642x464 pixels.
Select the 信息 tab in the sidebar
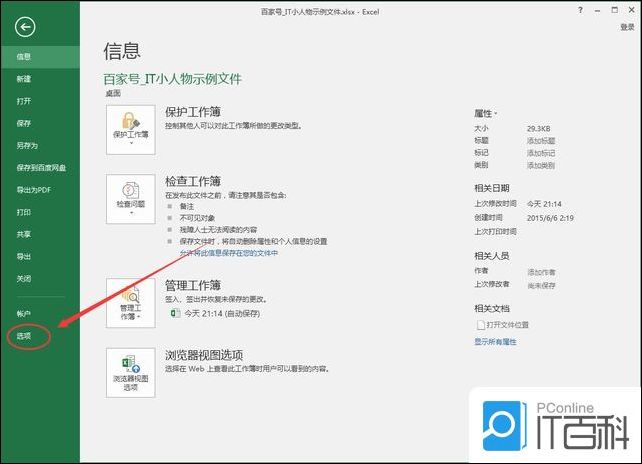click(x=40, y=57)
